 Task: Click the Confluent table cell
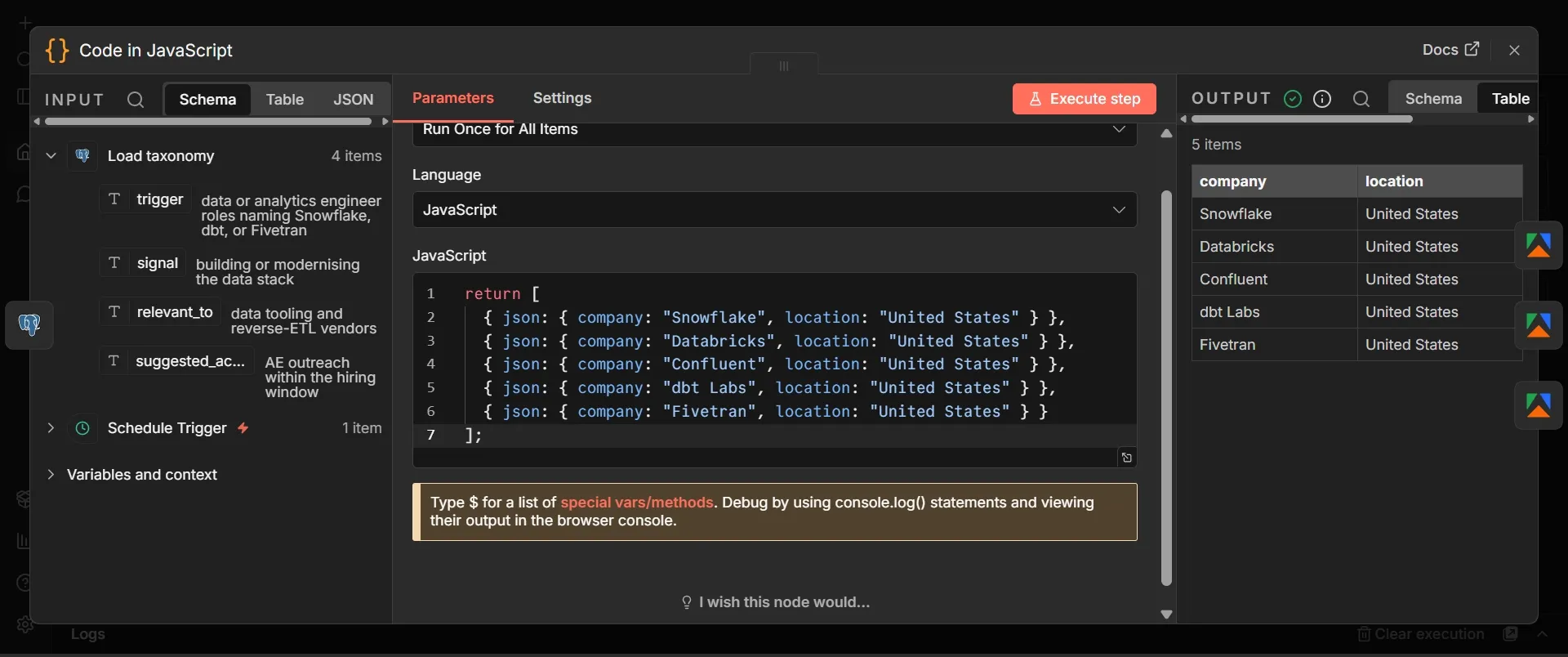pyautogui.click(x=1274, y=279)
